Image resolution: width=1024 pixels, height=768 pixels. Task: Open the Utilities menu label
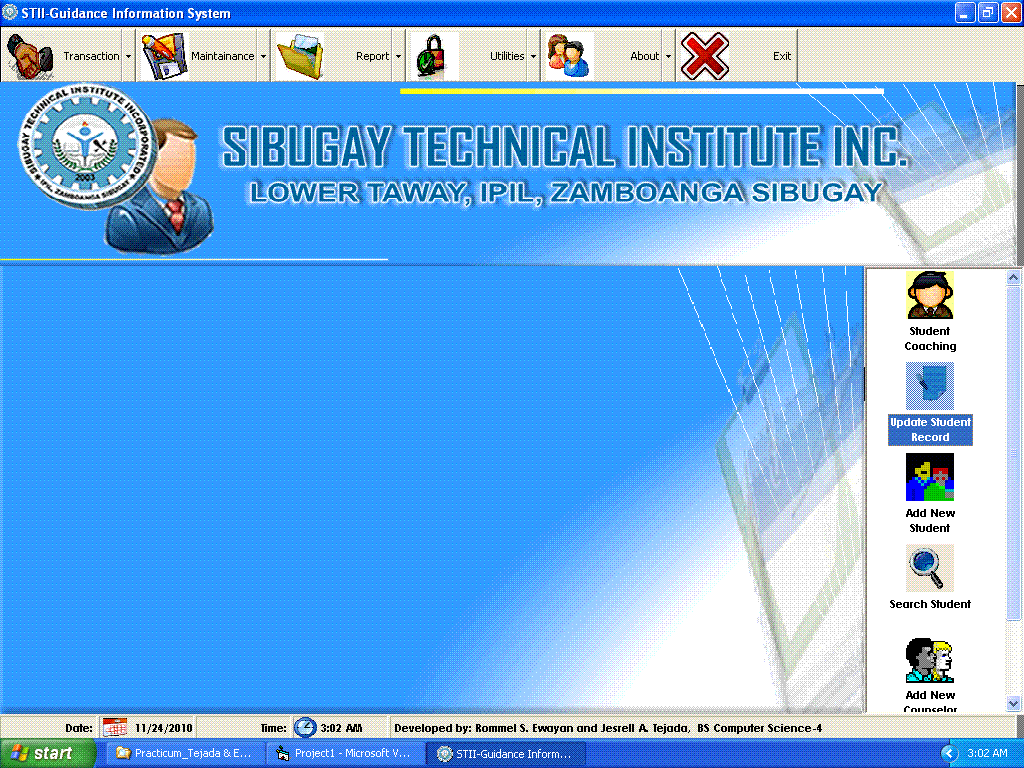pyautogui.click(x=507, y=56)
